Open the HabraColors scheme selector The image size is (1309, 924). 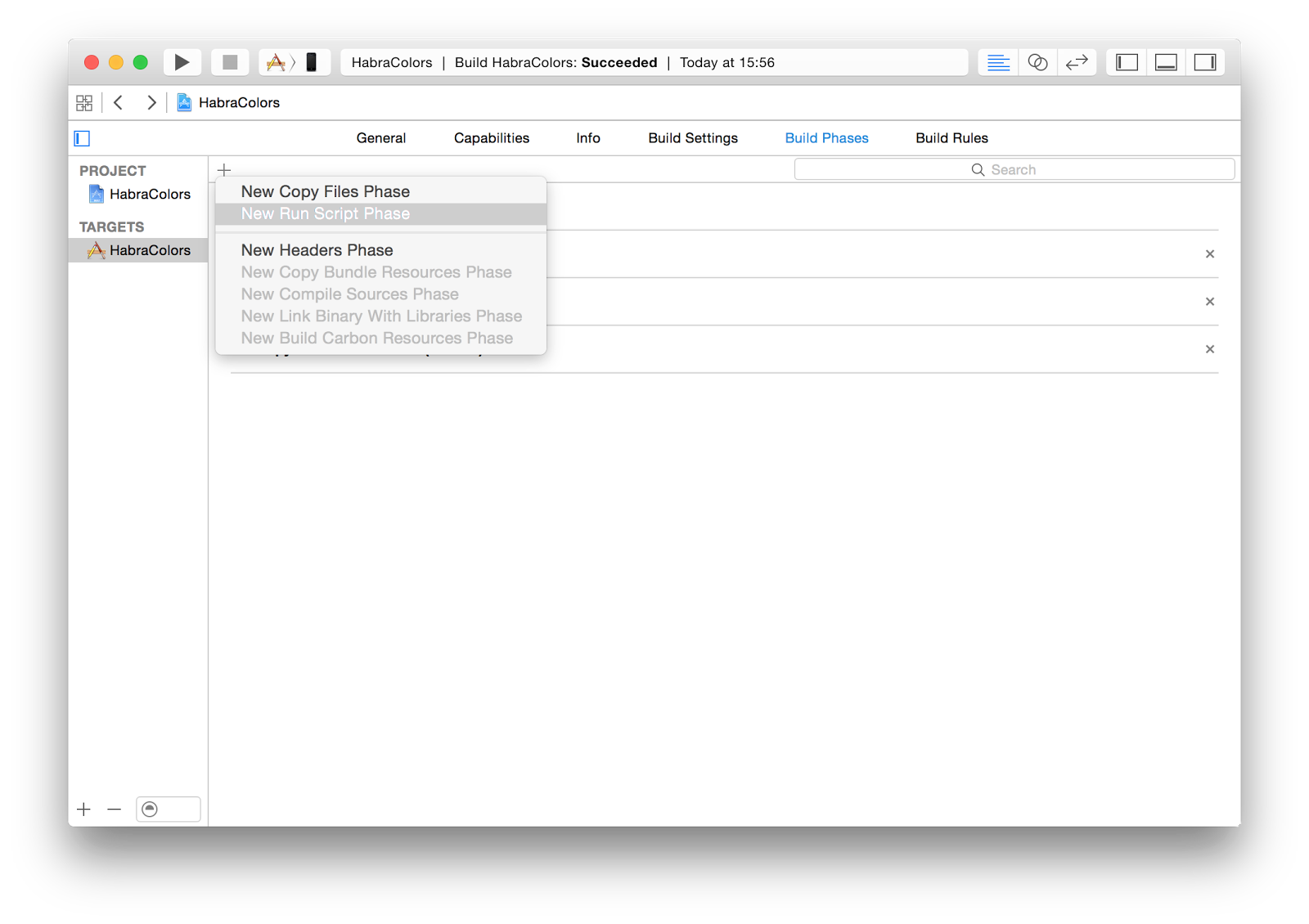(276, 62)
